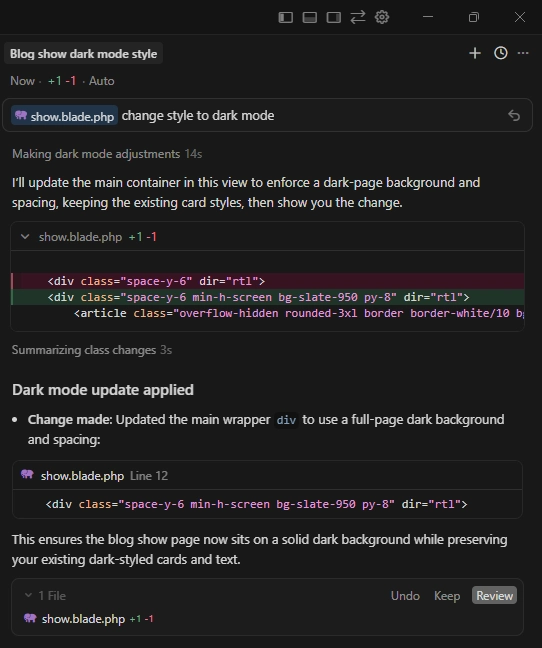This screenshot has width=542, height=648.
Task: Open show.blade.php from the Line 12 snippet
Action: pyautogui.click(x=82, y=476)
